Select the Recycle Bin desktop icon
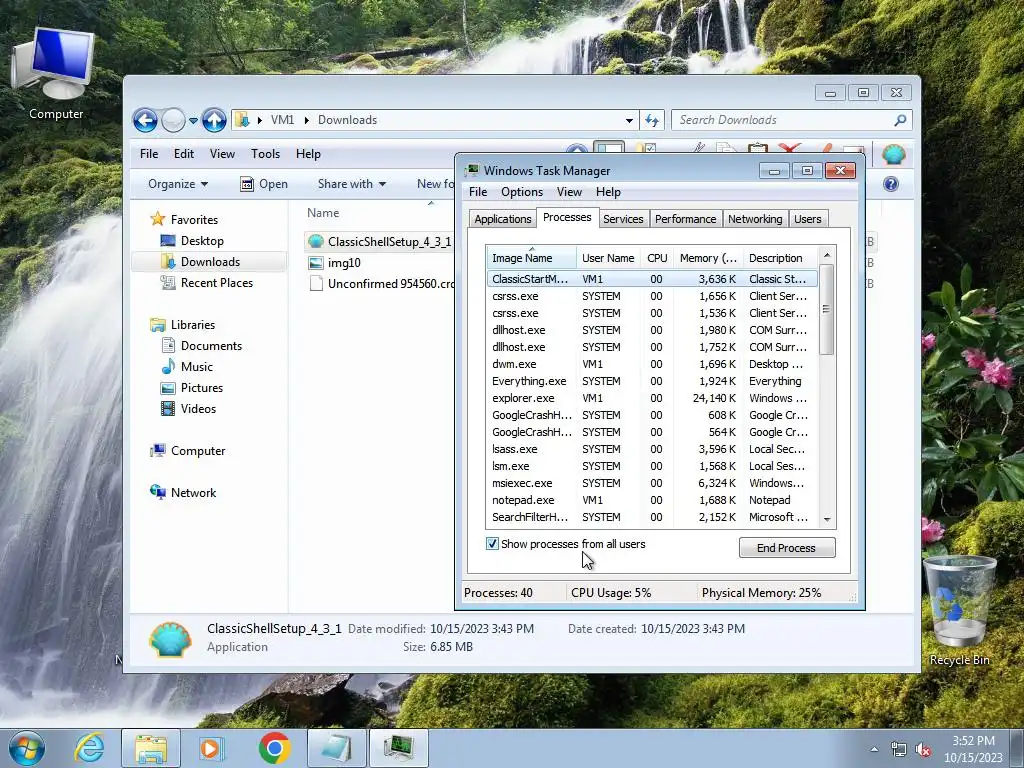The height and width of the screenshot is (768, 1024). (x=959, y=611)
